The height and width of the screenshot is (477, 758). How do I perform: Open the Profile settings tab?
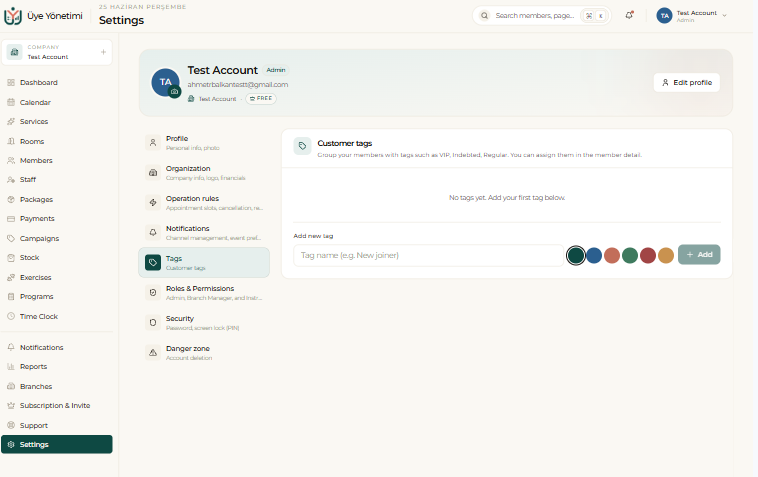click(x=204, y=143)
